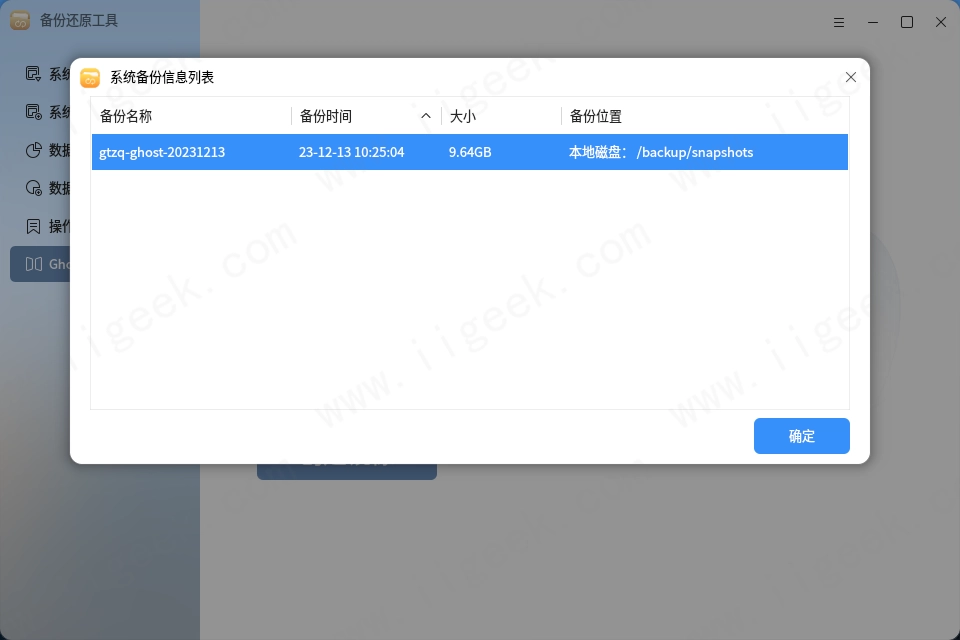Viewport: 960px width, 640px height.
Task: Click the 备份还原工具 app logo in the title bar
Action: [x=20, y=20]
